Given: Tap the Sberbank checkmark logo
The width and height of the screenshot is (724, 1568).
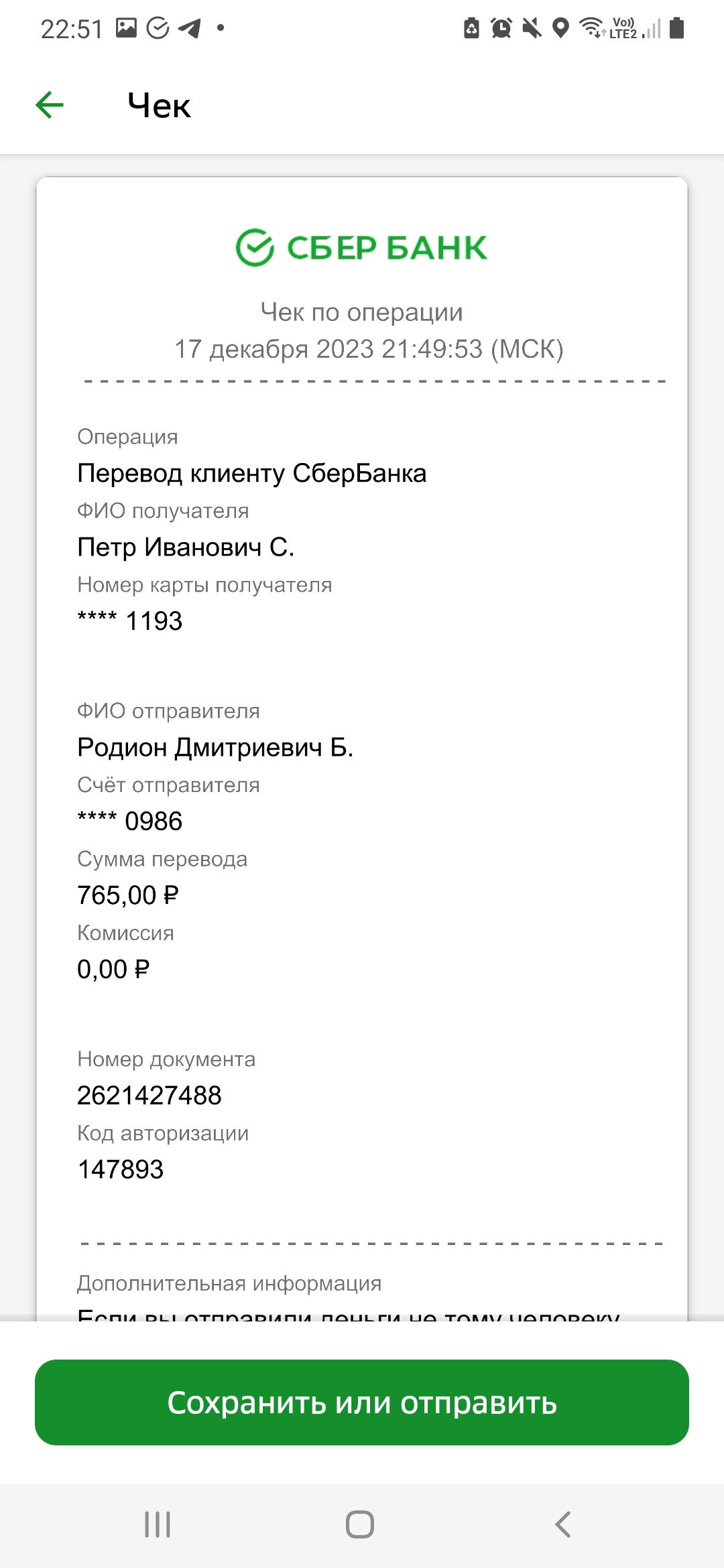Looking at the screenshot, I should point(255,247).
